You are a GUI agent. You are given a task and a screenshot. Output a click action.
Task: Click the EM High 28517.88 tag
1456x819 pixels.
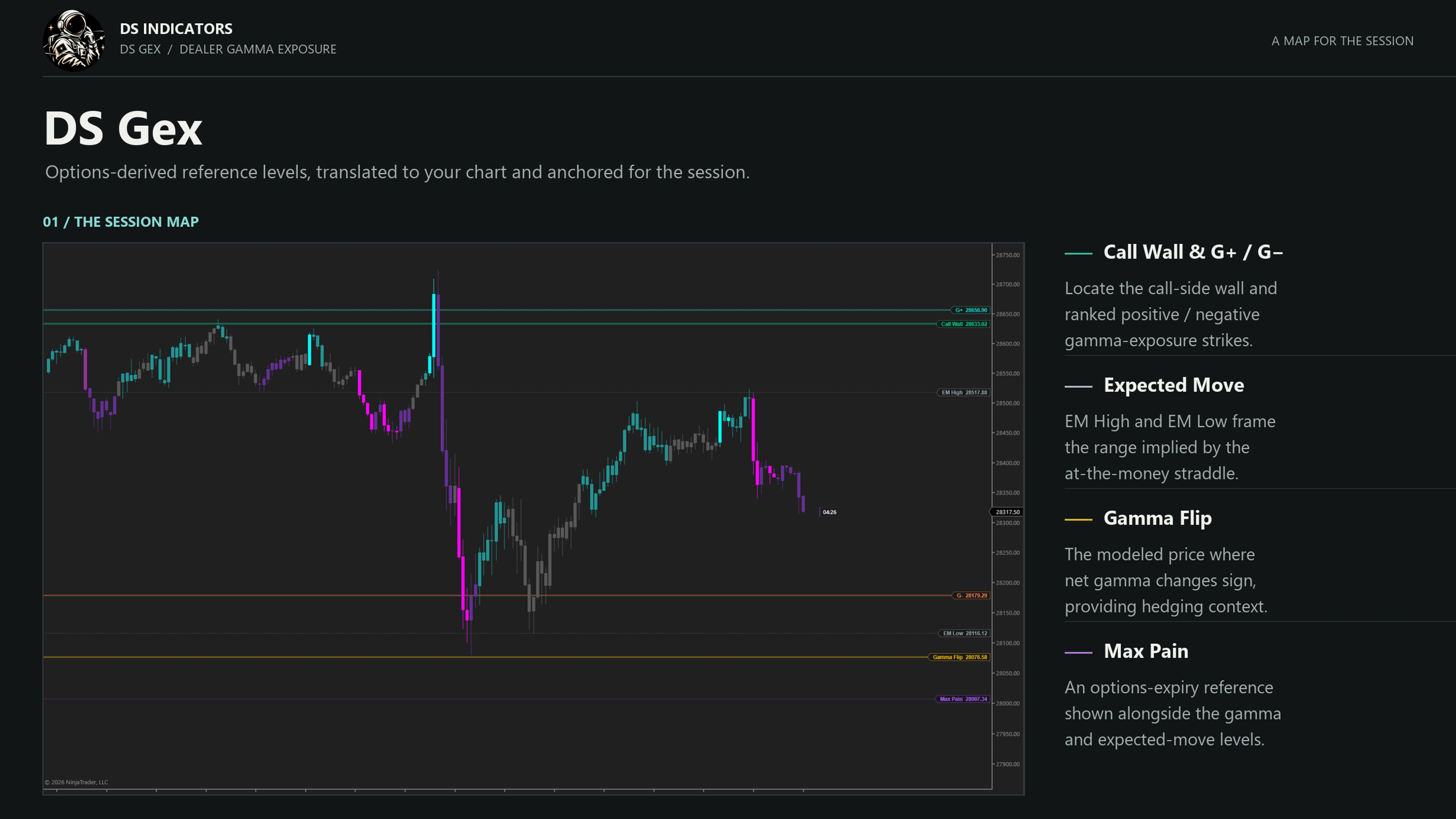[963, 392]
